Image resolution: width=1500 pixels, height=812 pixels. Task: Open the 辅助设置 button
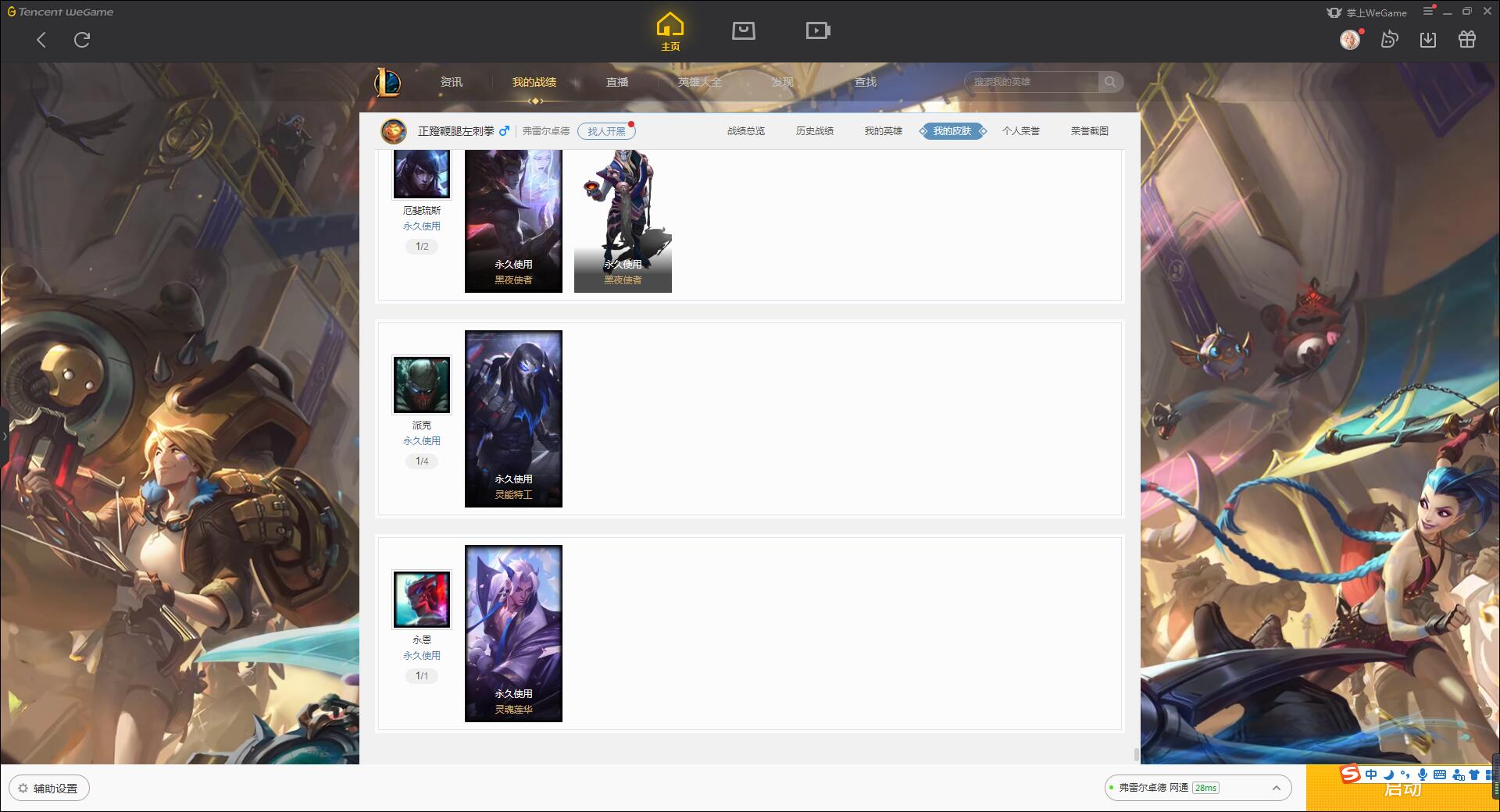point(49,789)
